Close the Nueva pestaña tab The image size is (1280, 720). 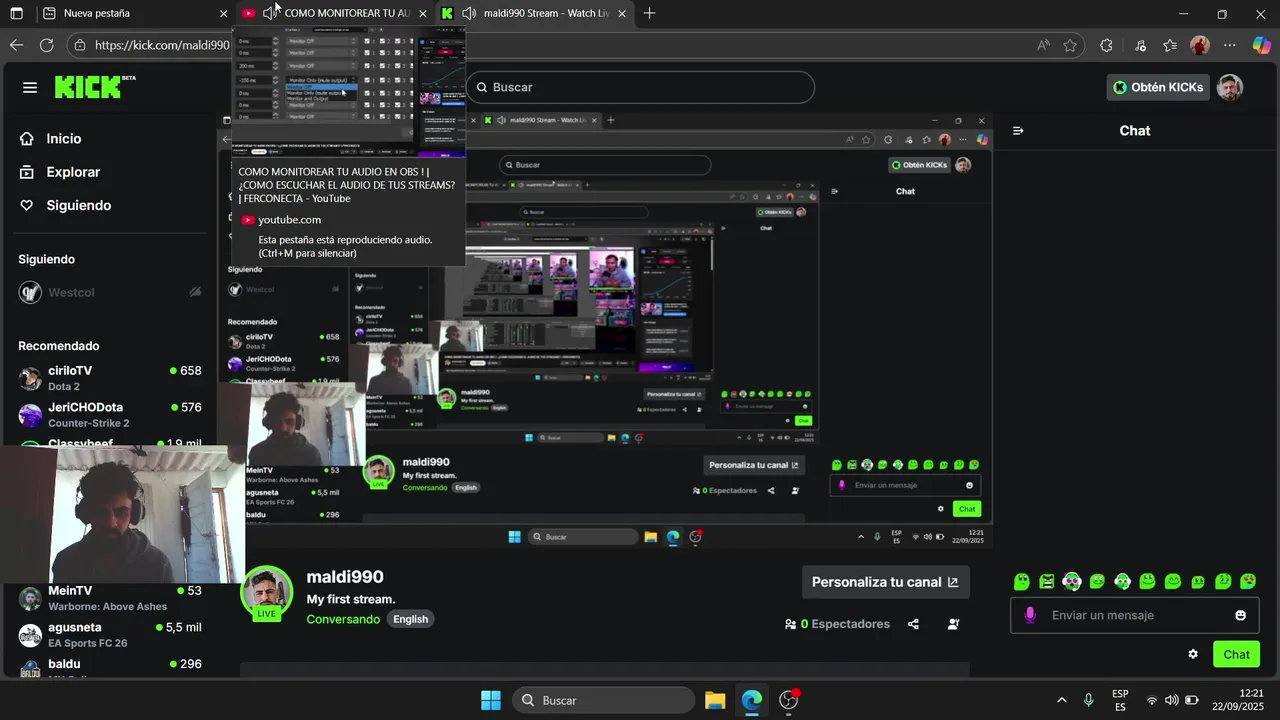pos(223,13)
